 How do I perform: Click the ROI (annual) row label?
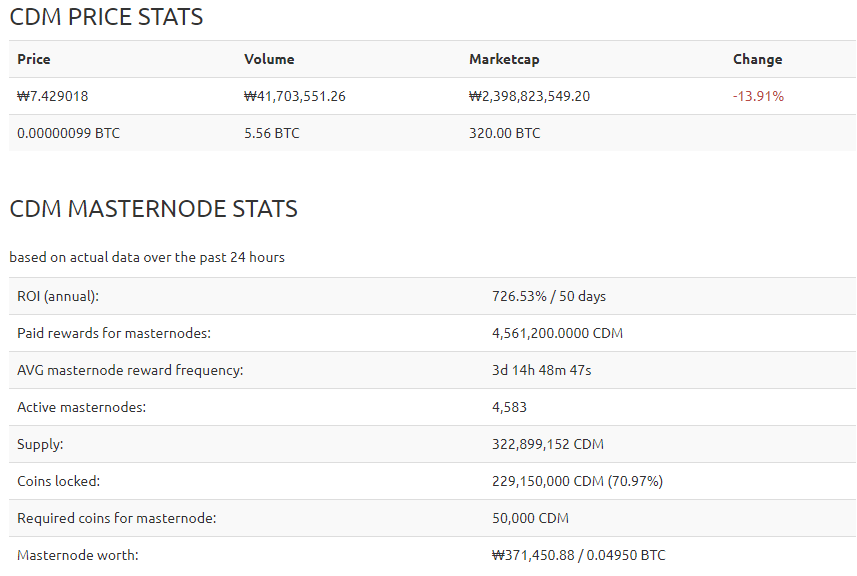(x=58, y=296)
